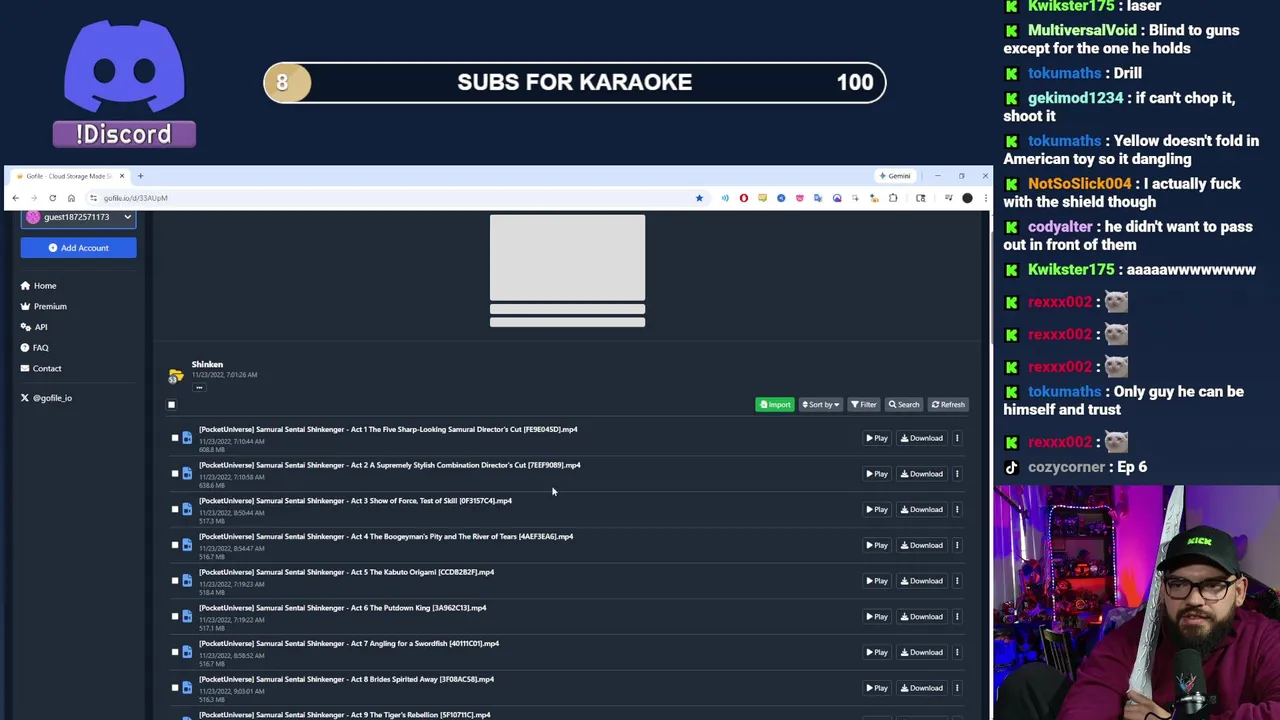Play the Act 6 Putdown King video
This screenshot has width=1280, height=720.
coord(877,616)
